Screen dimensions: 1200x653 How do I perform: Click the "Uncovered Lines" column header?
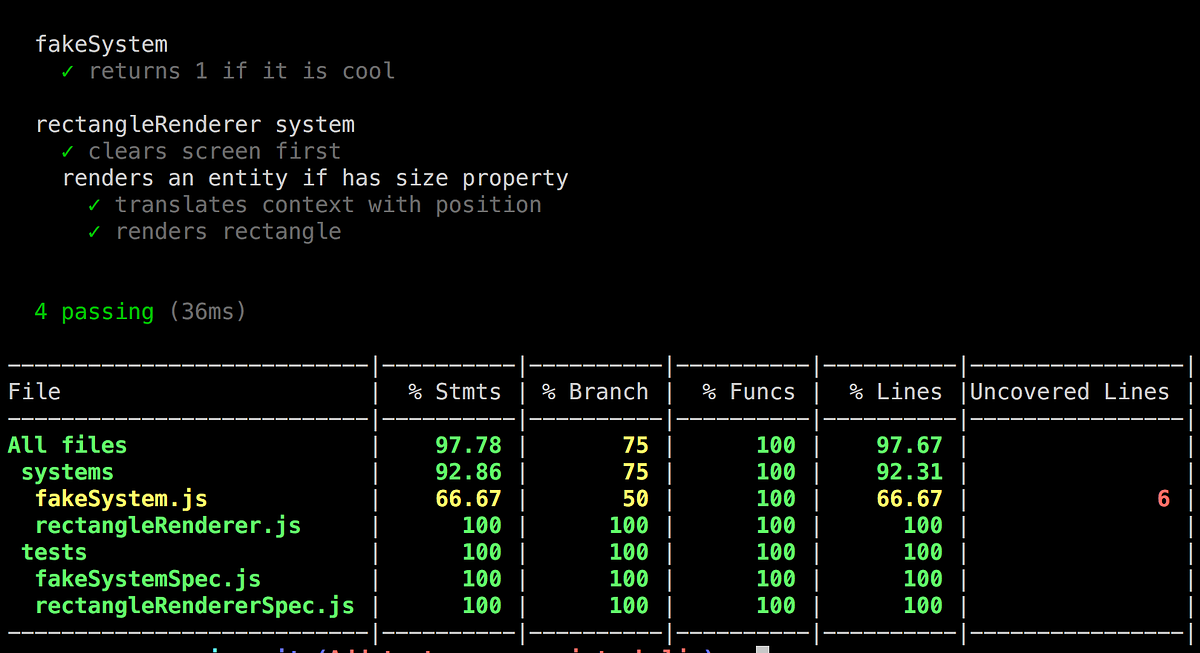(x=1068, y=391)
